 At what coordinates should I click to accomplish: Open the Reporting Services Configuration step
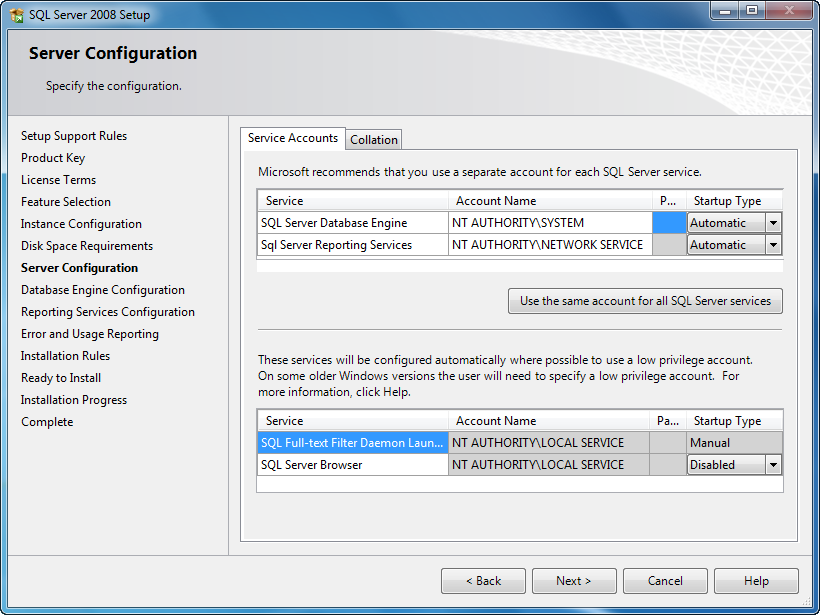point(107,311)
